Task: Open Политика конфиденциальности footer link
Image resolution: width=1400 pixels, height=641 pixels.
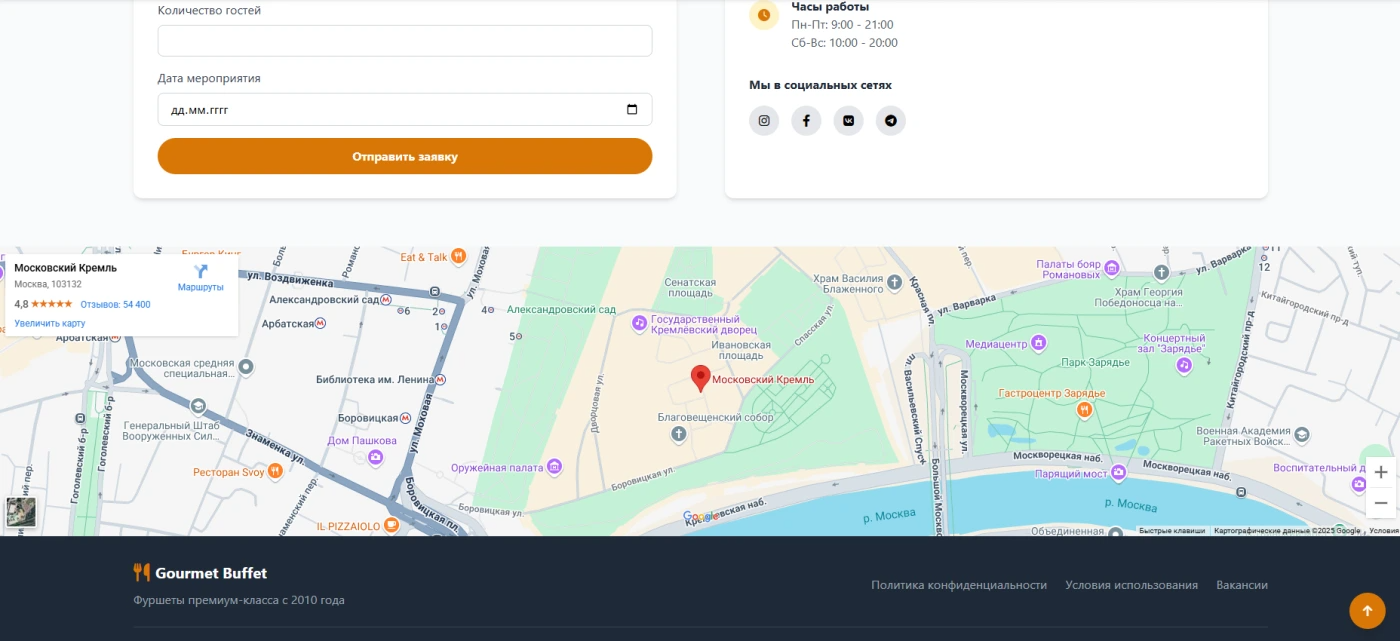Action: click(959, 585)
